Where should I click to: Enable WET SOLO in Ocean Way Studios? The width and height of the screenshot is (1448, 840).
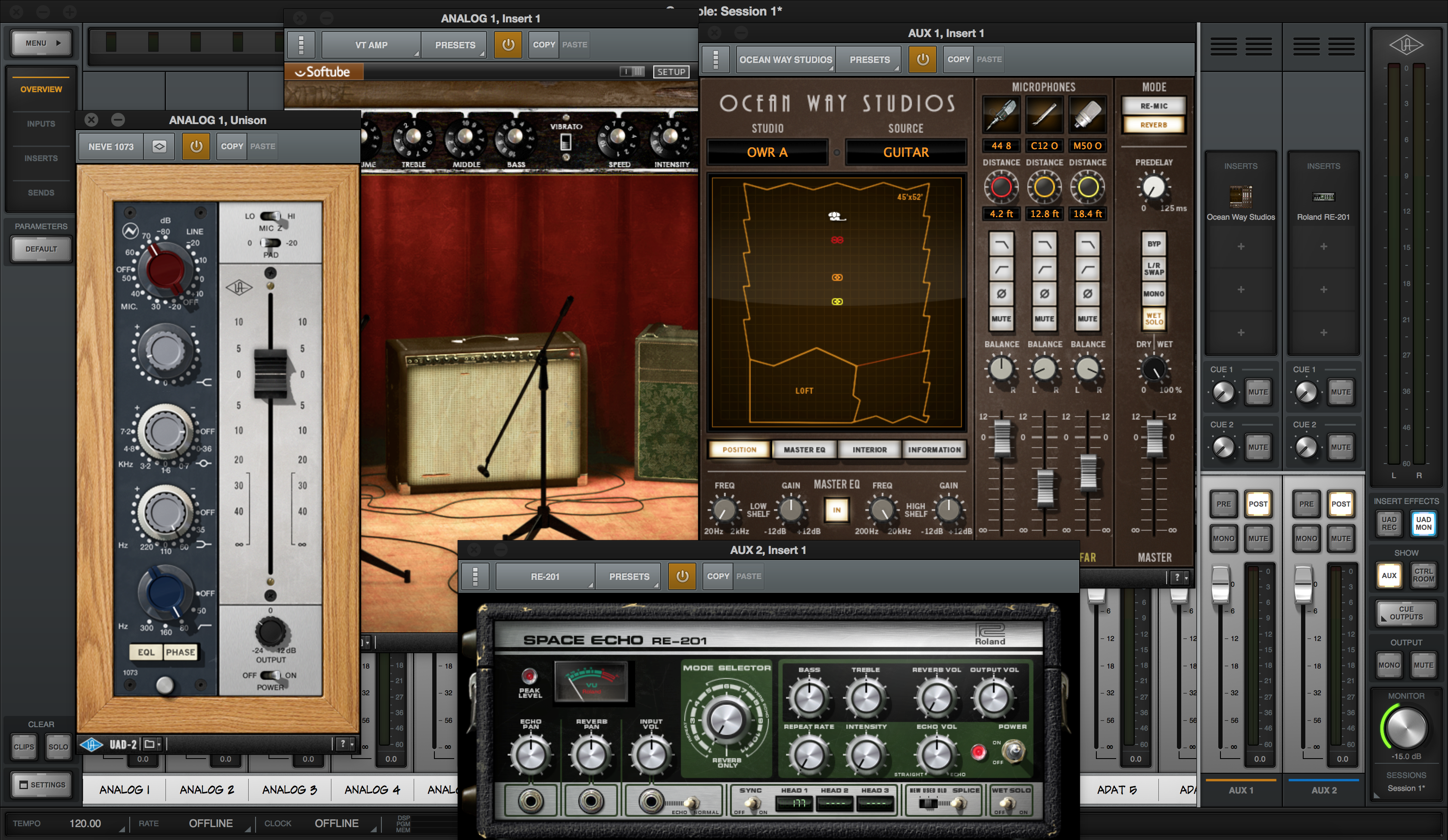[x=1154, y=319]
